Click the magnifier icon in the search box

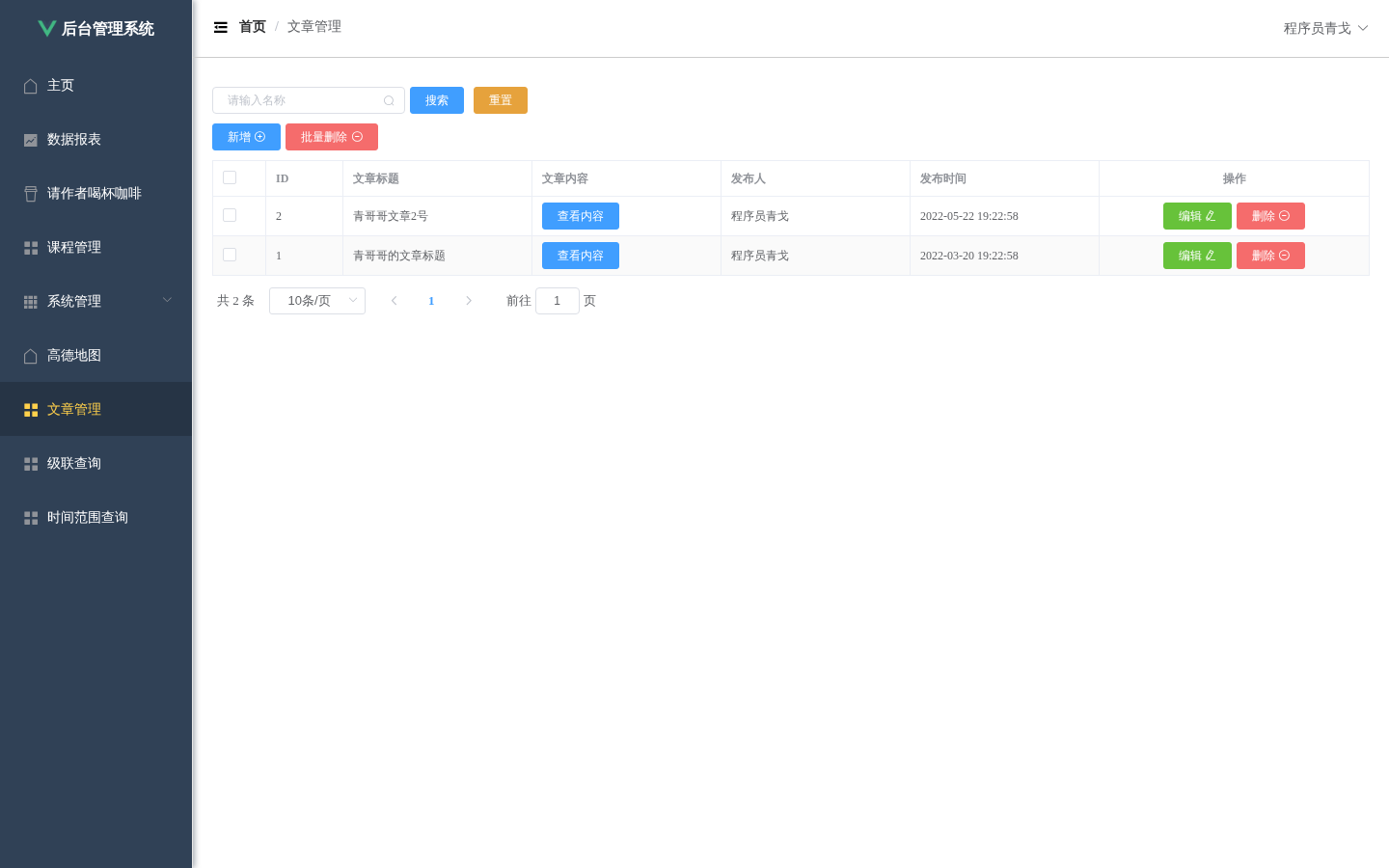click(x=389, y=100)
